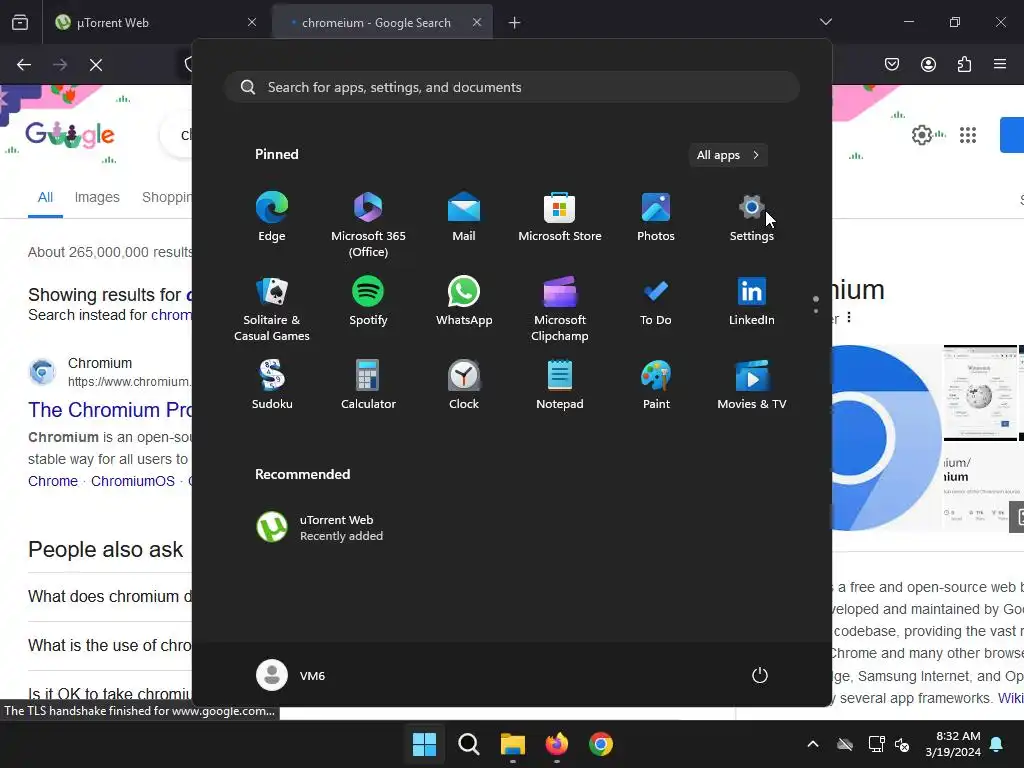The image size is (1024, 768).
Task: Go to next page of pinned apps
Action: click(x=816, y=311)
